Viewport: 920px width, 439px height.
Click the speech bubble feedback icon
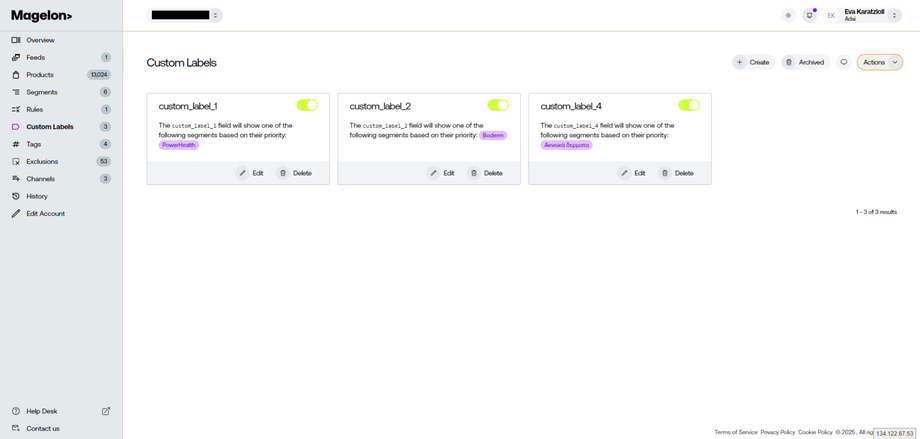(x=844, y=62)
